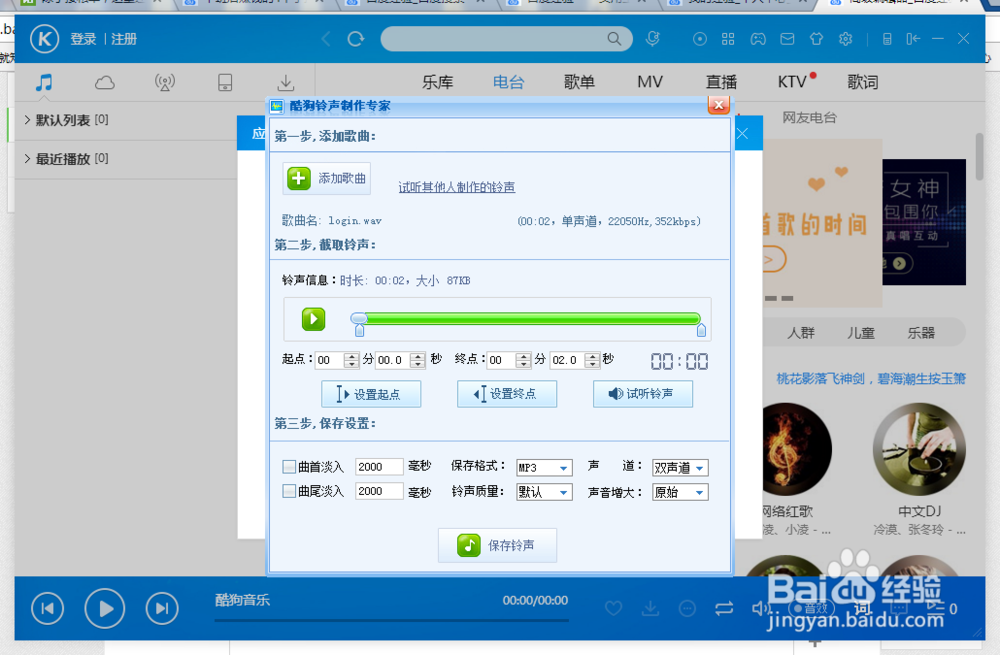
Task: Open the local music note tab icon
Action: 44,82
